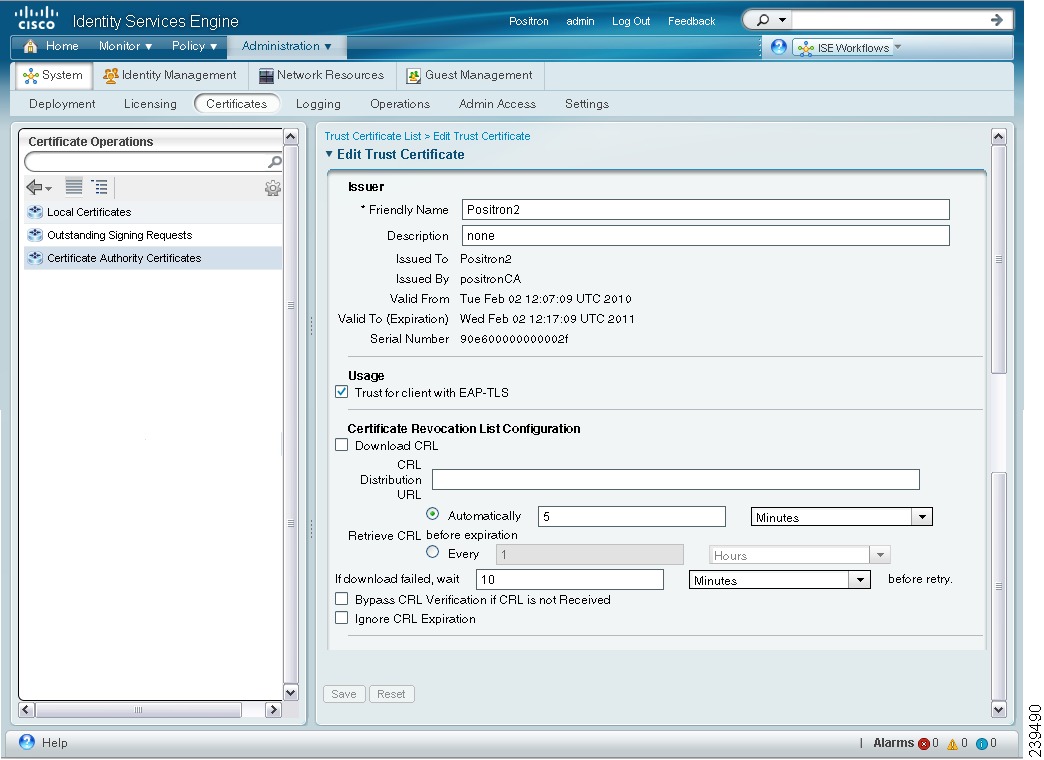The height and width of the screenshot is (760, 1044).
Task: Focus the Certificate Operations search box
Action: click(145, 162)
